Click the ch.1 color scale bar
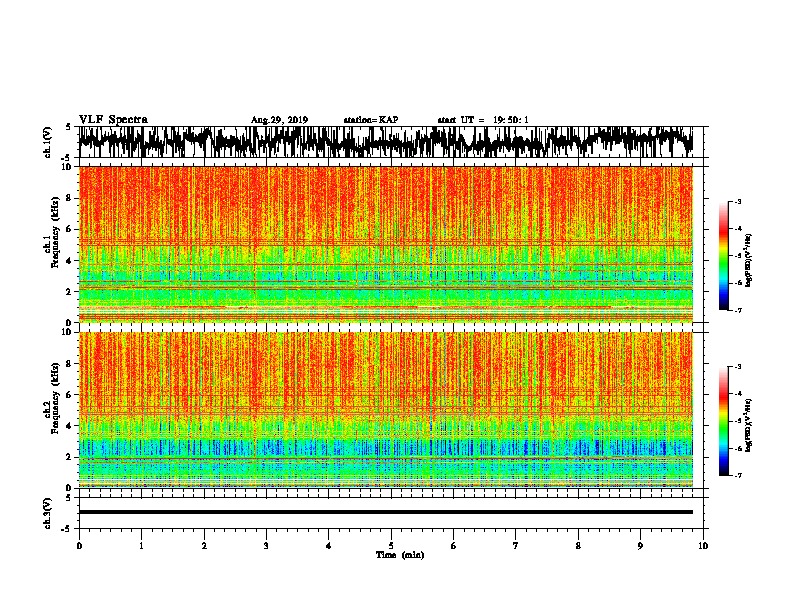792x612 pixels. [x=723, y=256]
